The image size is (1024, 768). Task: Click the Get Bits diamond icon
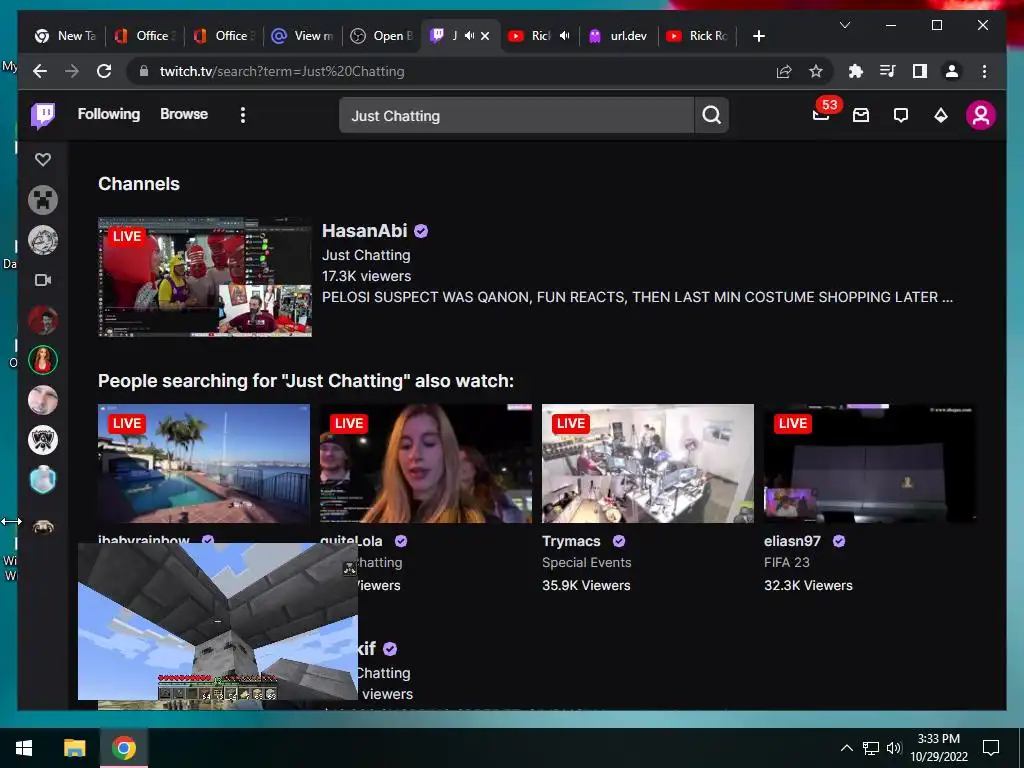coord(940,116)
